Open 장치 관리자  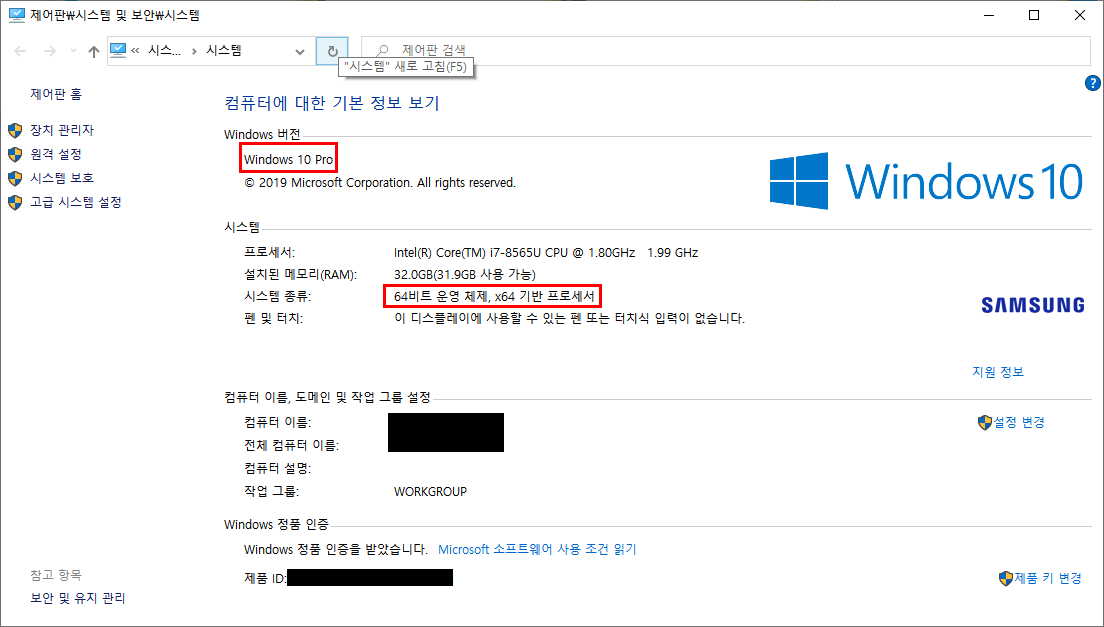click(62, 130)
